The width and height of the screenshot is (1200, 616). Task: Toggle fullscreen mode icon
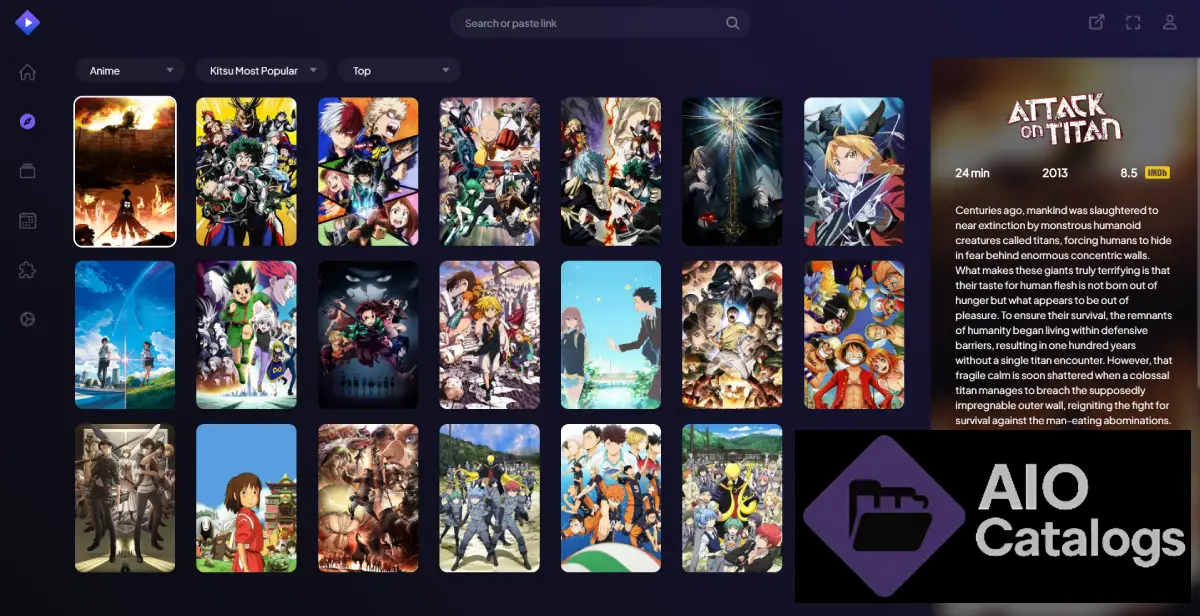pos(1133,22)
